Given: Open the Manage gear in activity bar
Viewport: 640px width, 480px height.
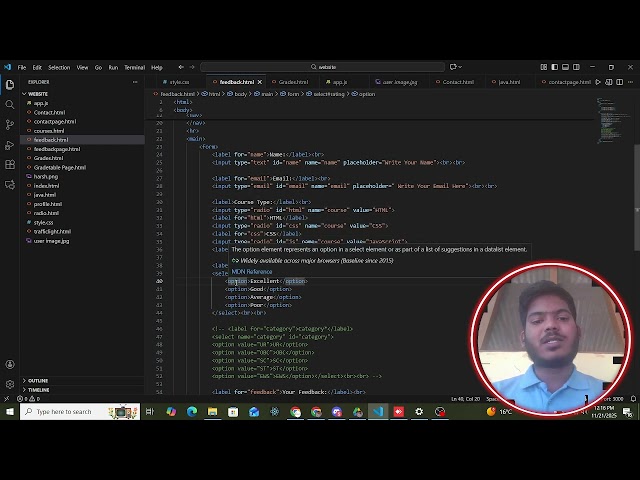Looking at the screenshot, I should 10,384.
